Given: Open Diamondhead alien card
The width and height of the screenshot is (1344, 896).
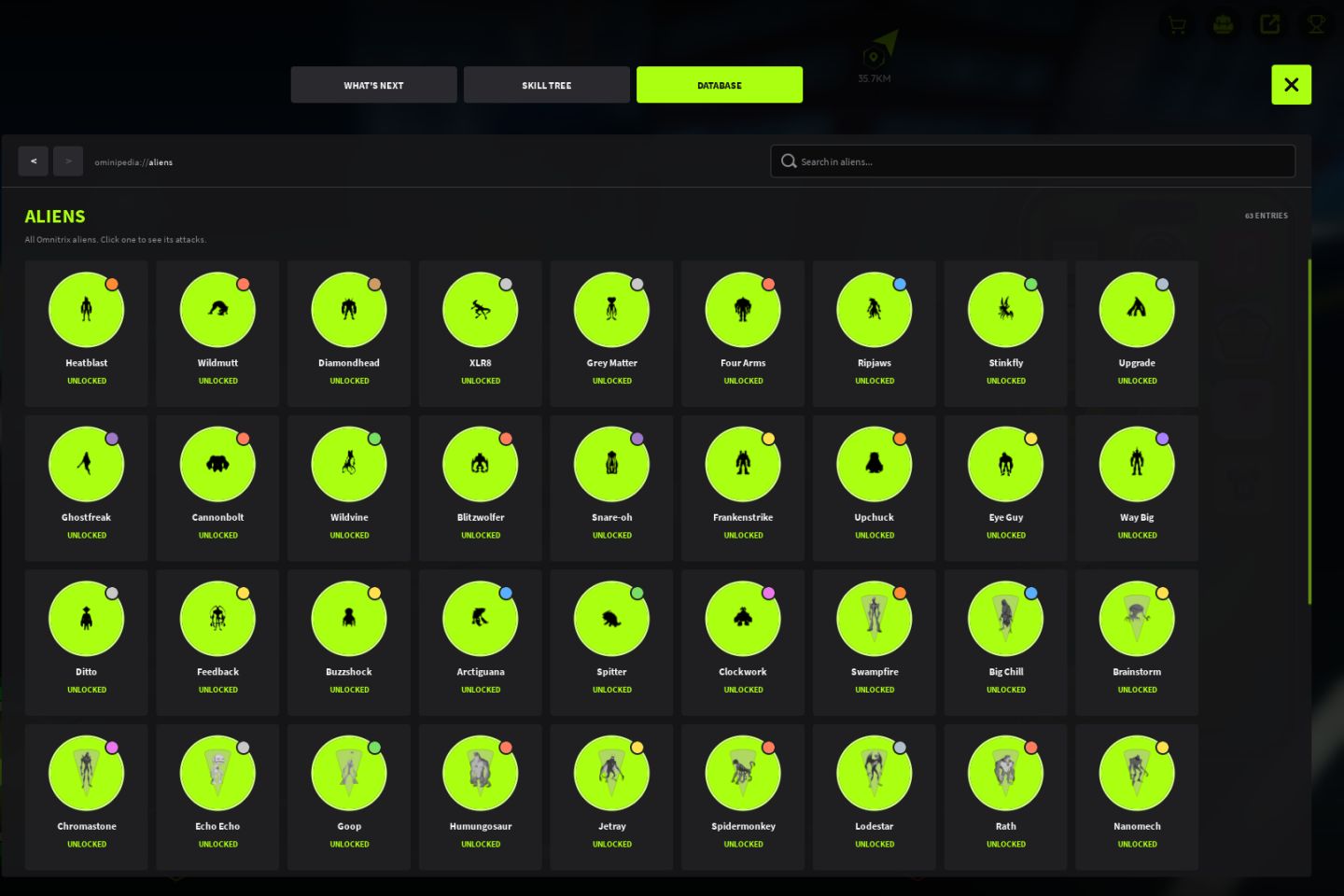Looking at the screenshot, I should (349, 333).
